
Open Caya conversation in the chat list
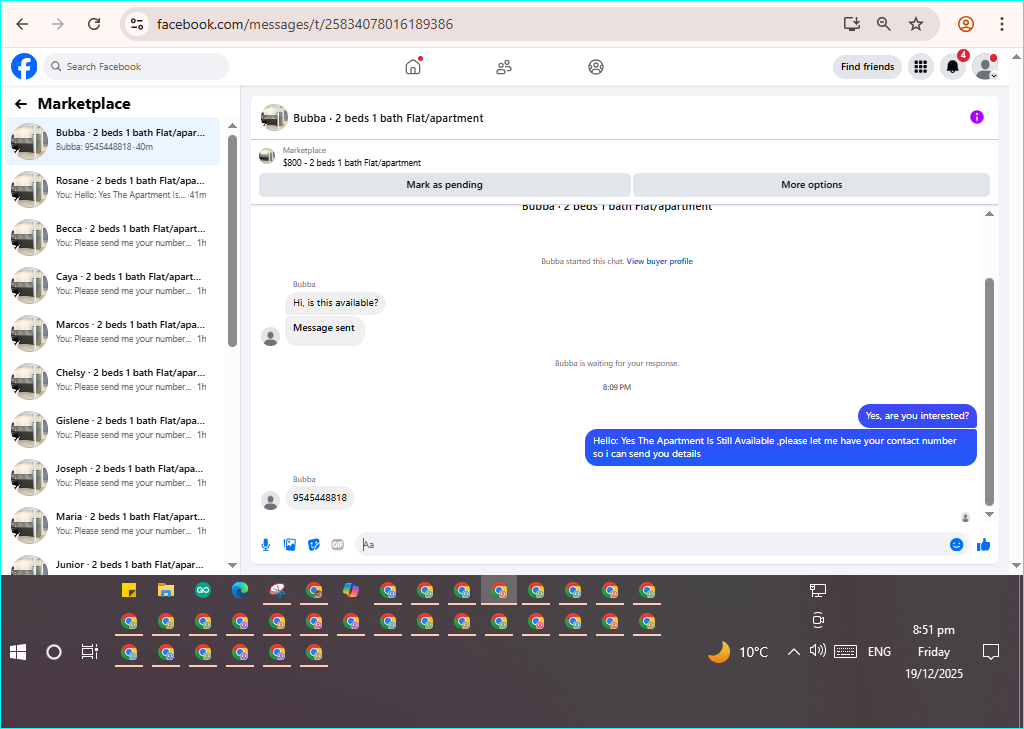pos(112,285)
